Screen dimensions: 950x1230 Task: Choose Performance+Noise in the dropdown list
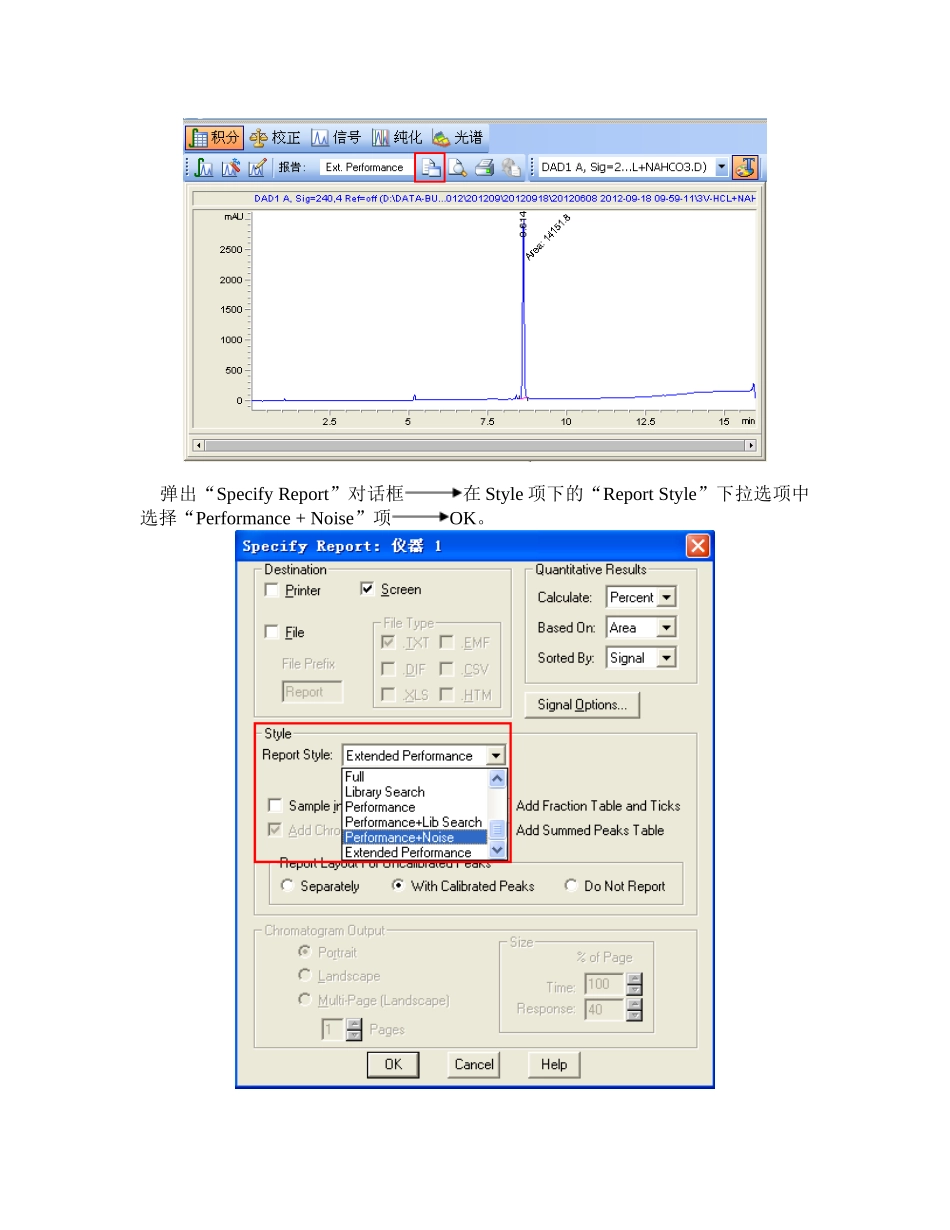[415, 837]
